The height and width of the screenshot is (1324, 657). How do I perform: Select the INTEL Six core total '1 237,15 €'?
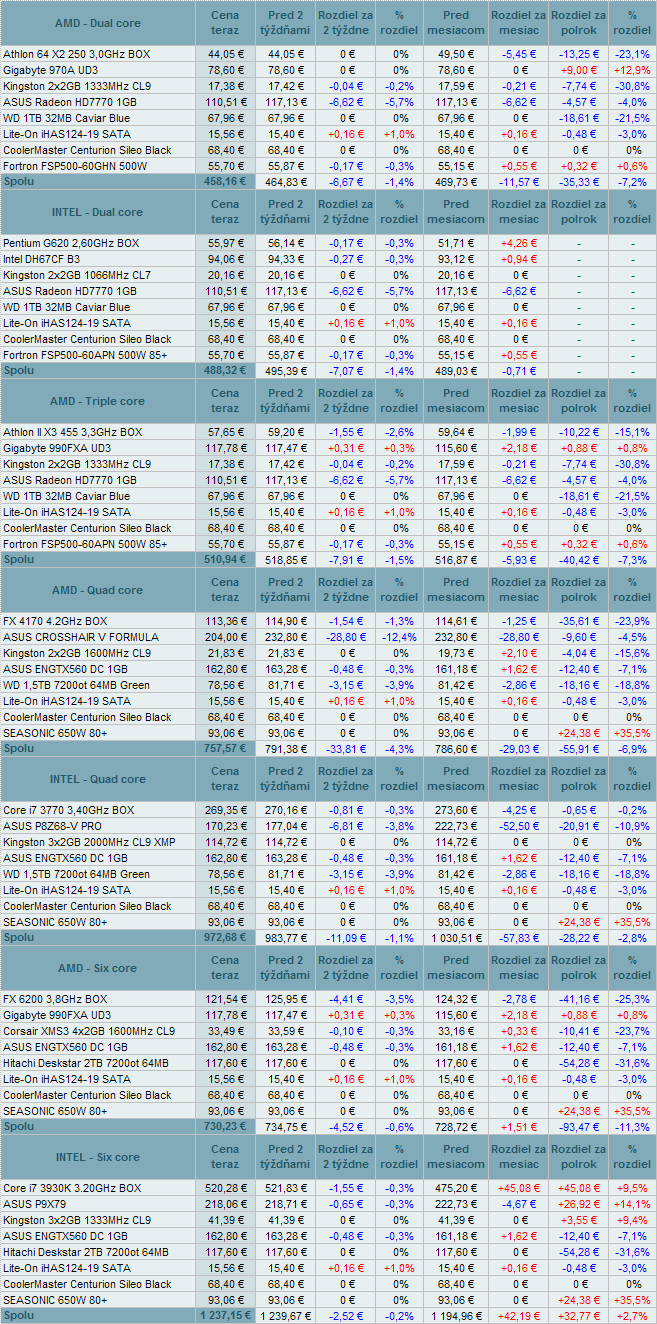pyautogui.click(x=224, y=1315)
